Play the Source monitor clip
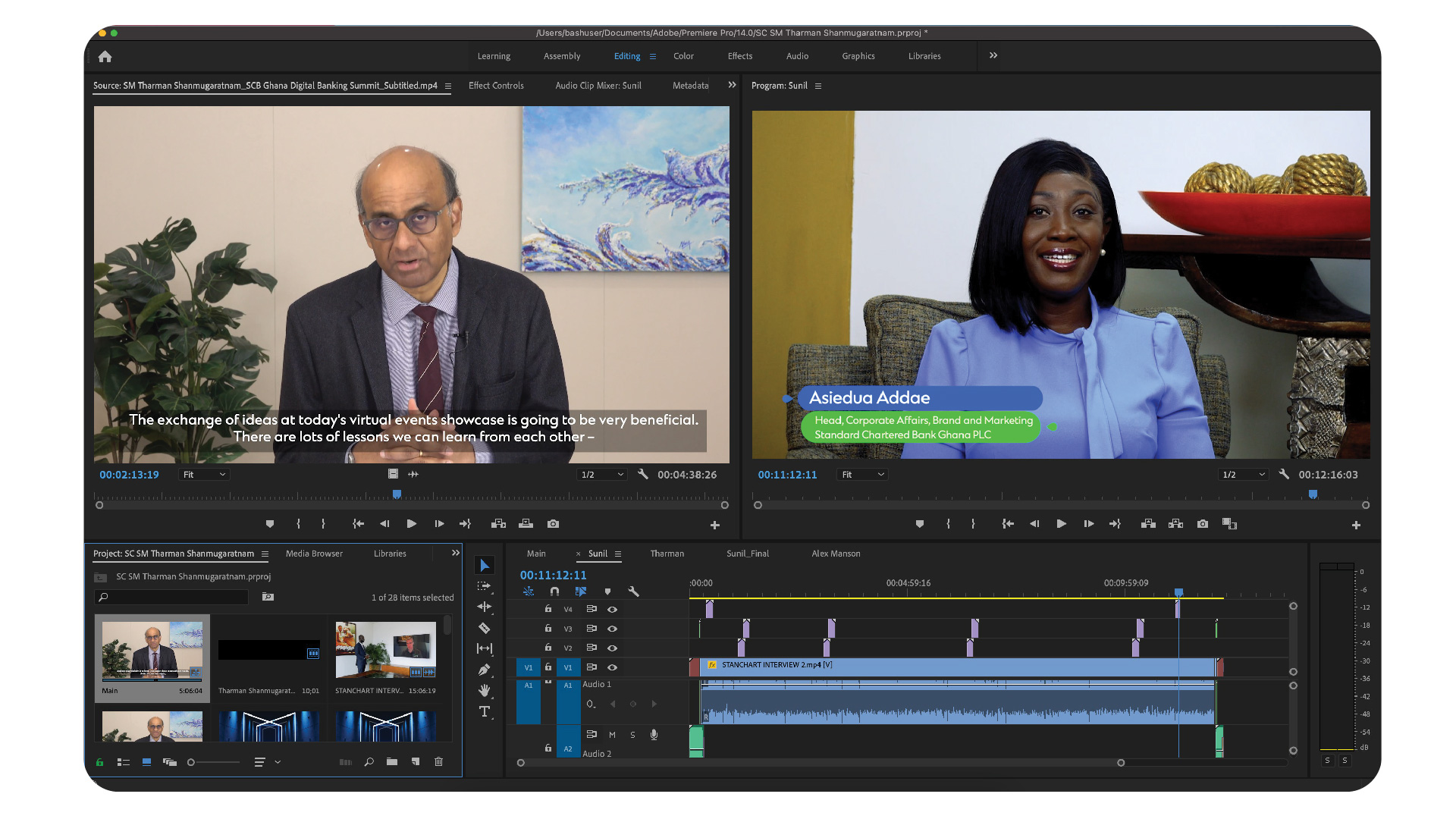 click(x=412, y=524)
